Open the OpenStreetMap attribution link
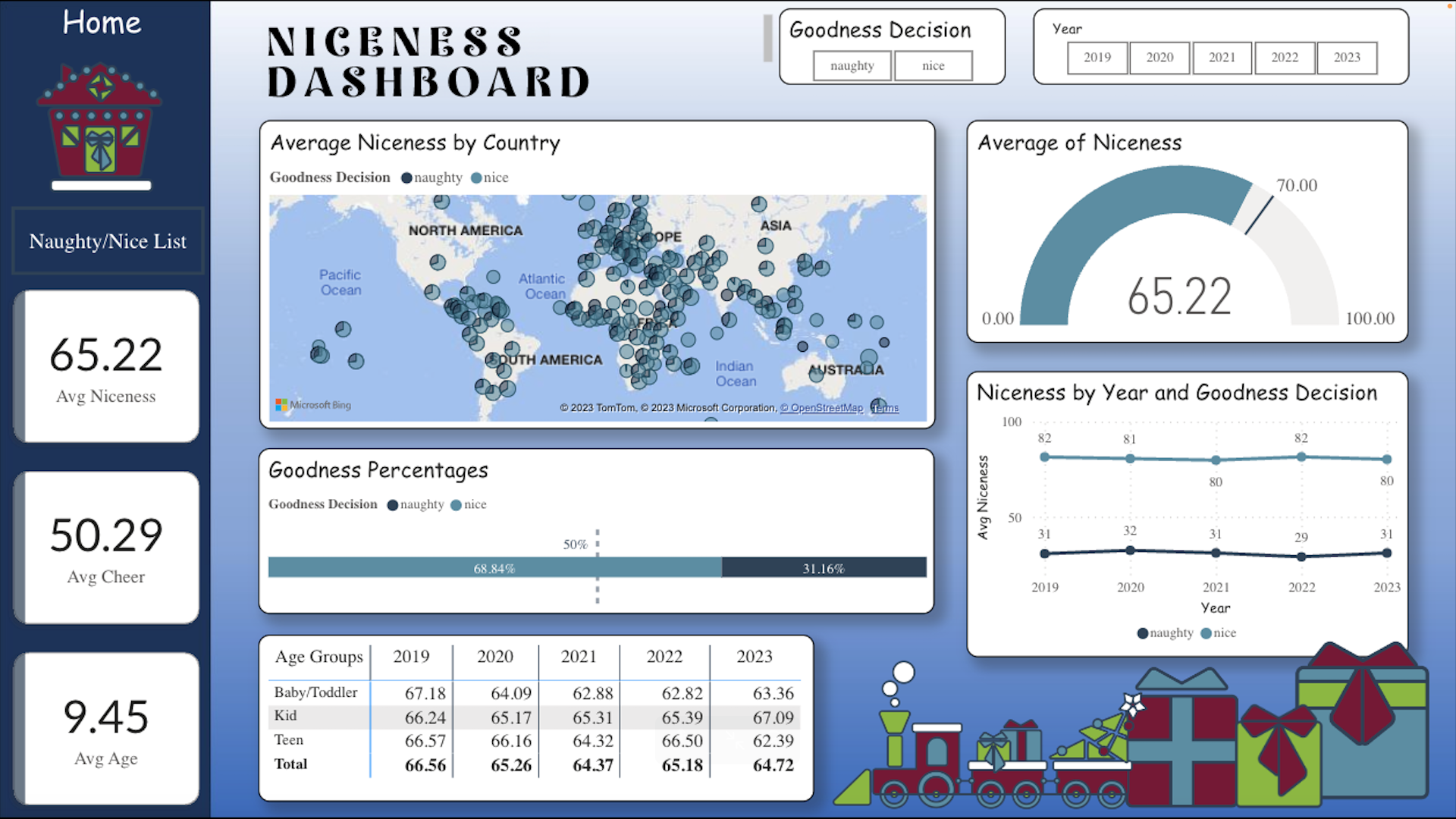The height and width of the screenshot is (819, 1456). pyautogui.click(x=826, y=408)
